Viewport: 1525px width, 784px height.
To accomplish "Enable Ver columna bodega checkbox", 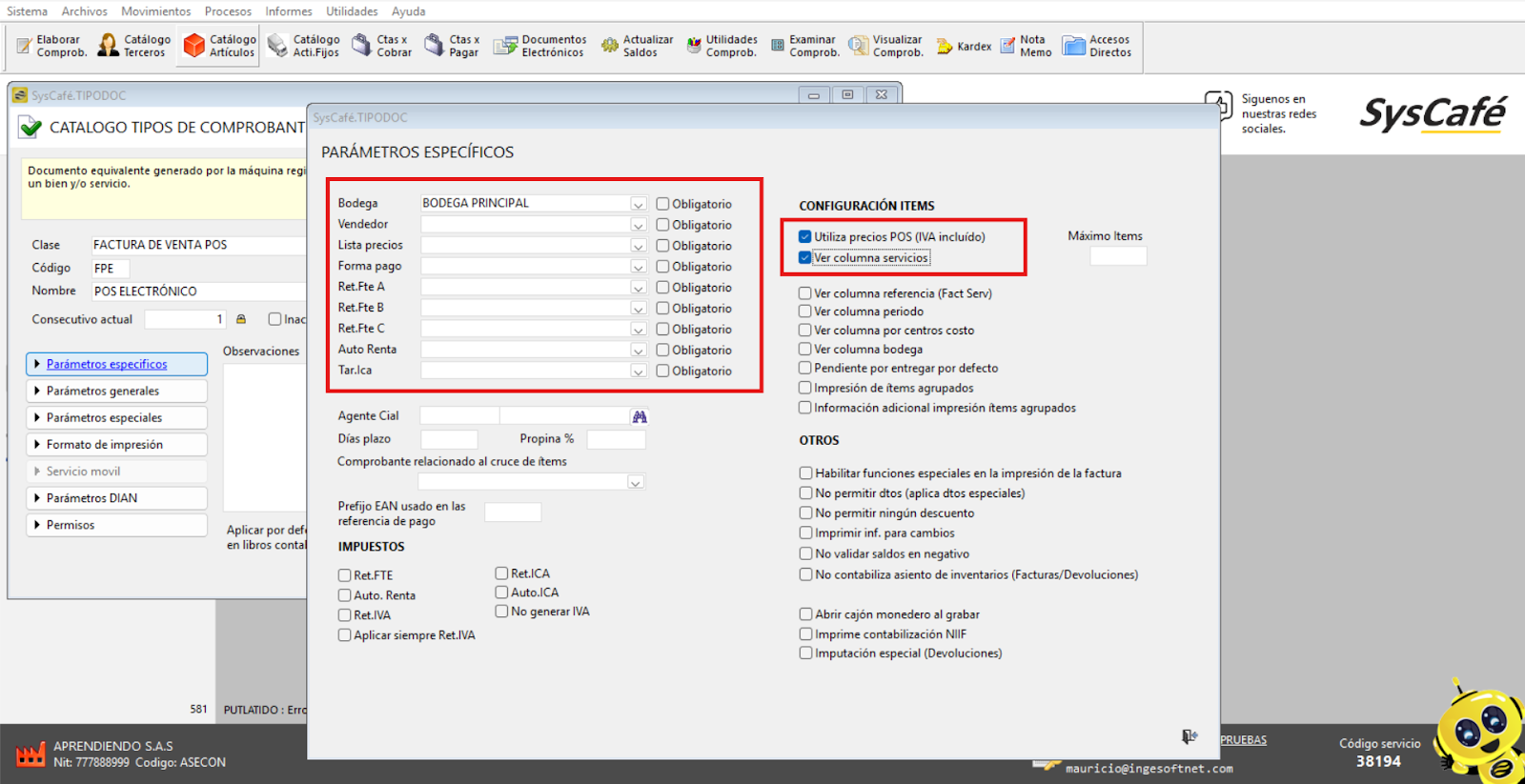I will 805,350.
